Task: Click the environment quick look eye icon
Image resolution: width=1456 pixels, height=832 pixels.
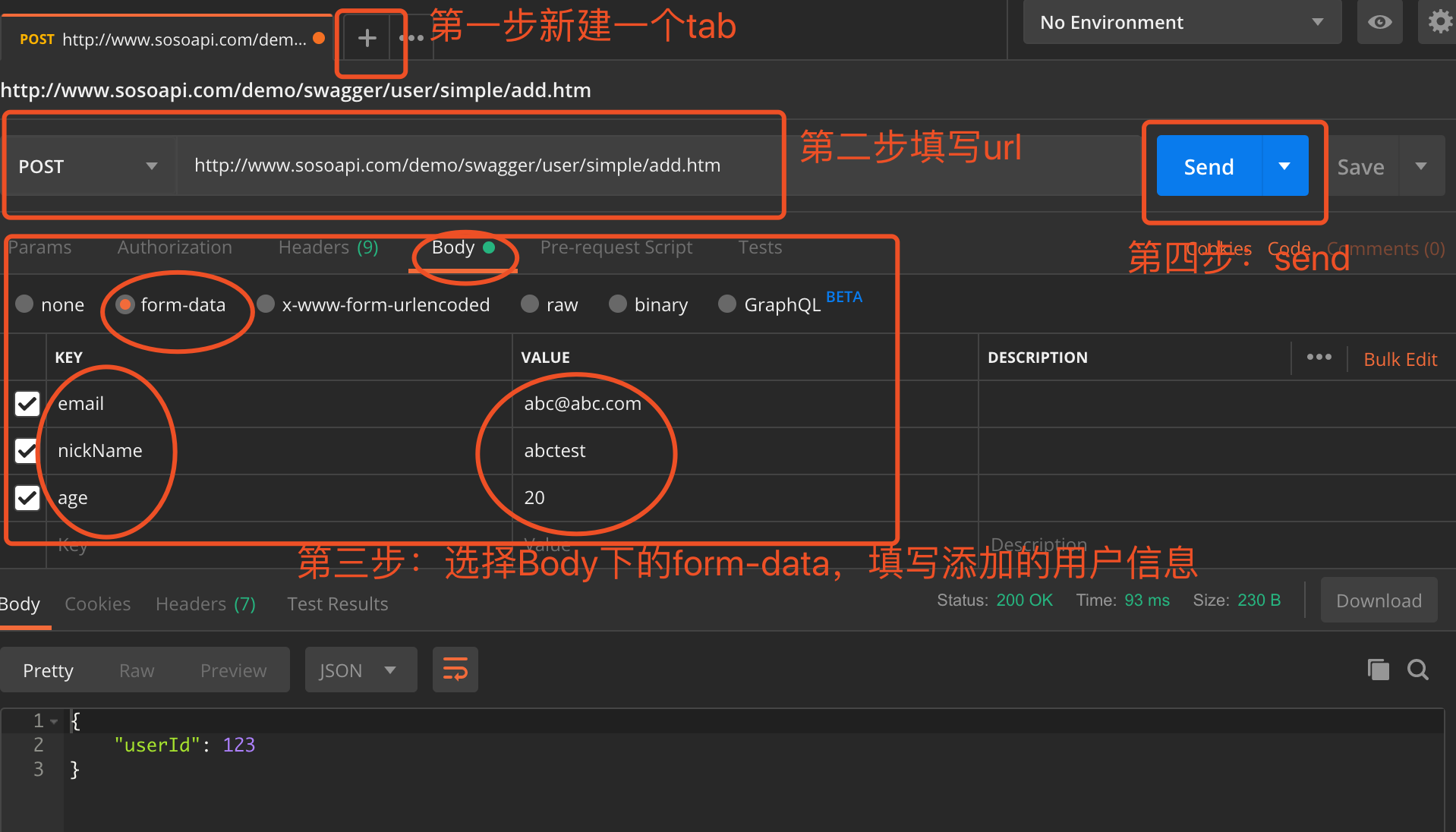Action: click(1379, 22)
